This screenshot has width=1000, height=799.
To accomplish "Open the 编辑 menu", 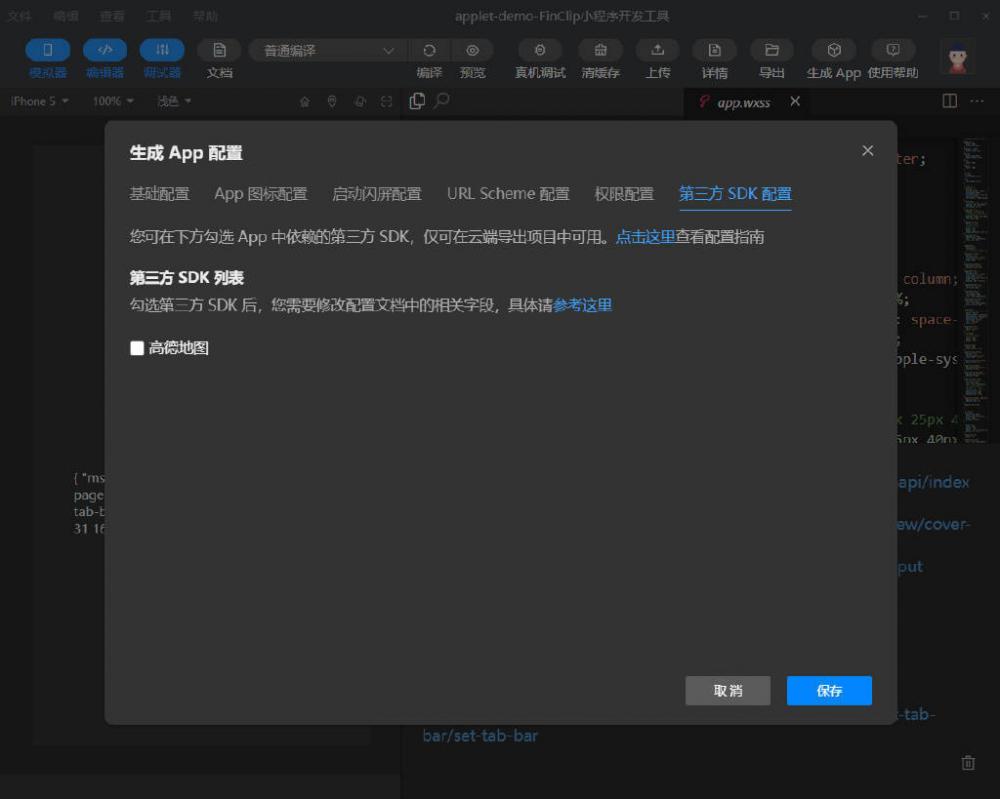I will pyautogui.click(x=66, y=16).
